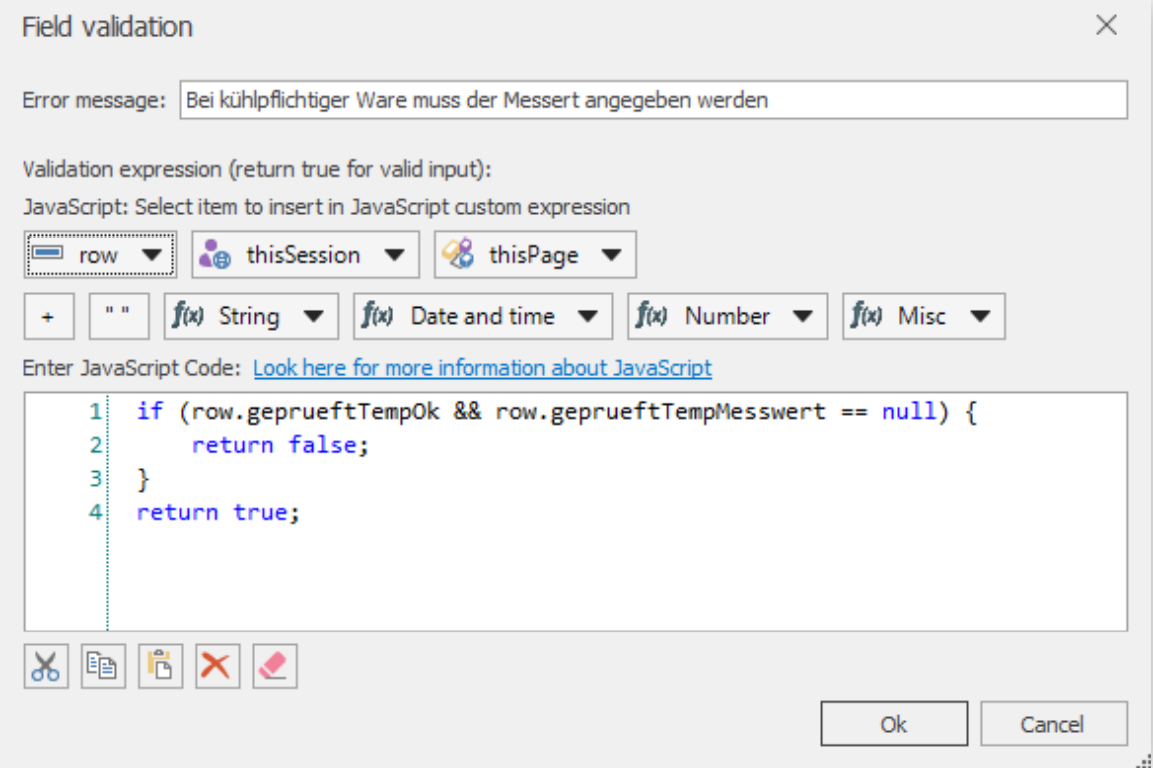Paste code using the clipboard icon

(x=160, y=667)
